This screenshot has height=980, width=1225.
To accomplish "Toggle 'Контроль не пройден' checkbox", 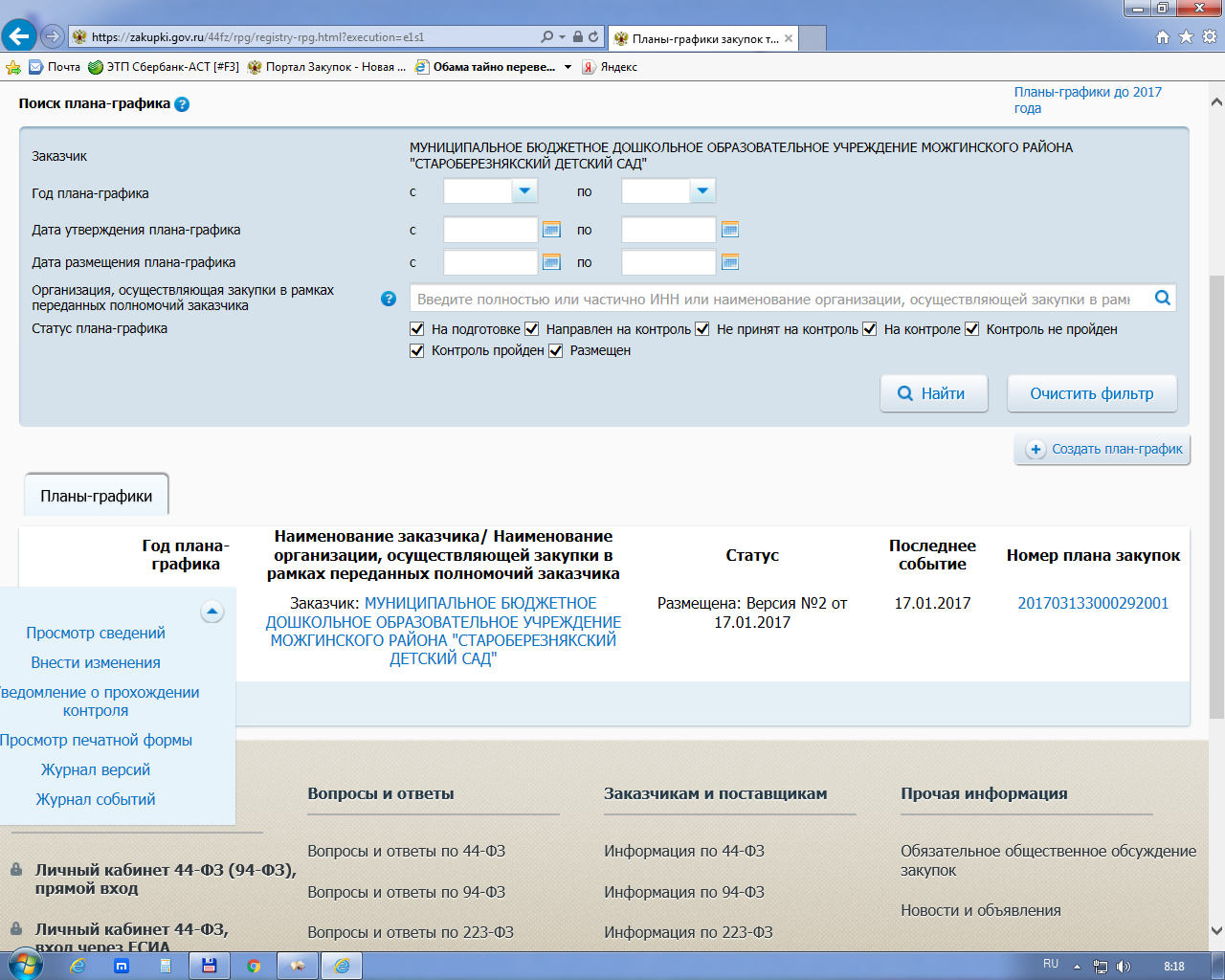I will 972,329.
